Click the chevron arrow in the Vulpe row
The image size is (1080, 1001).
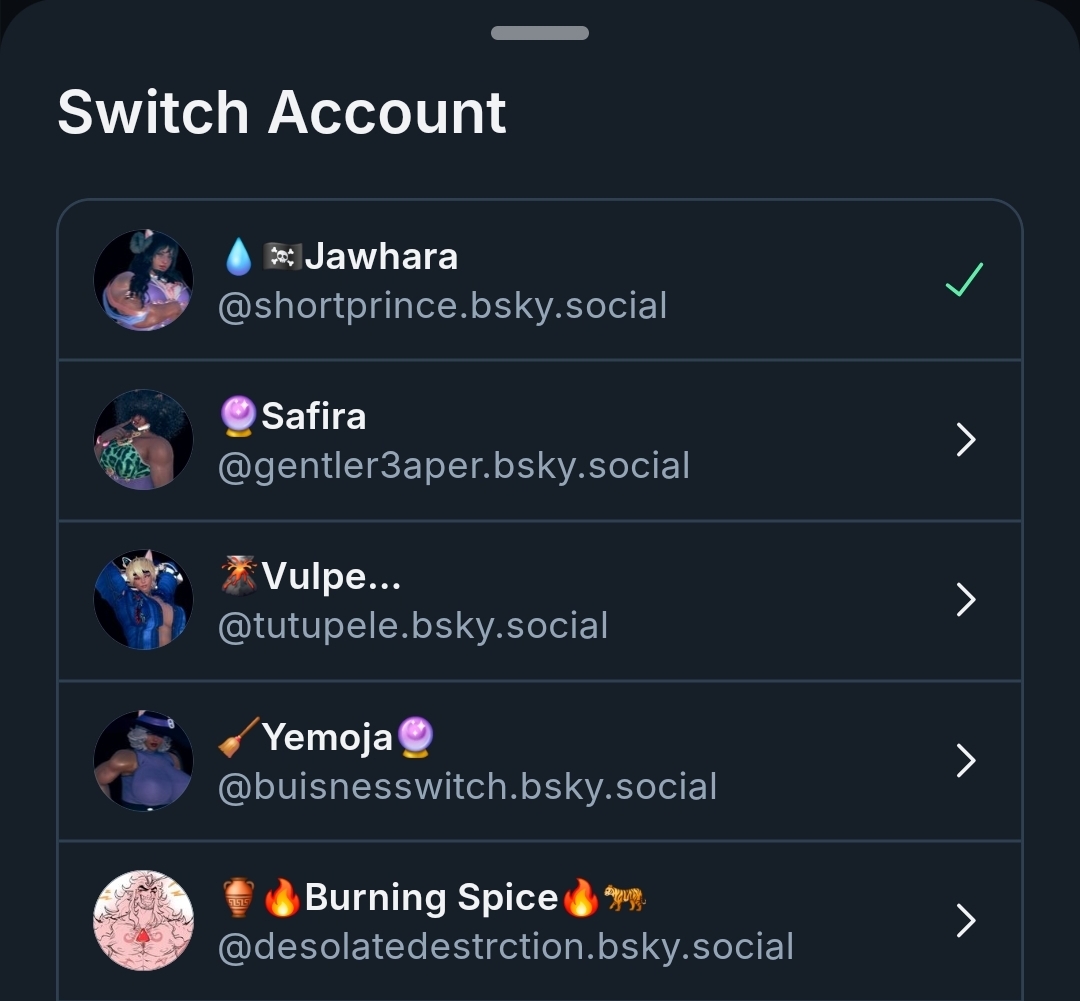(965, 600)
